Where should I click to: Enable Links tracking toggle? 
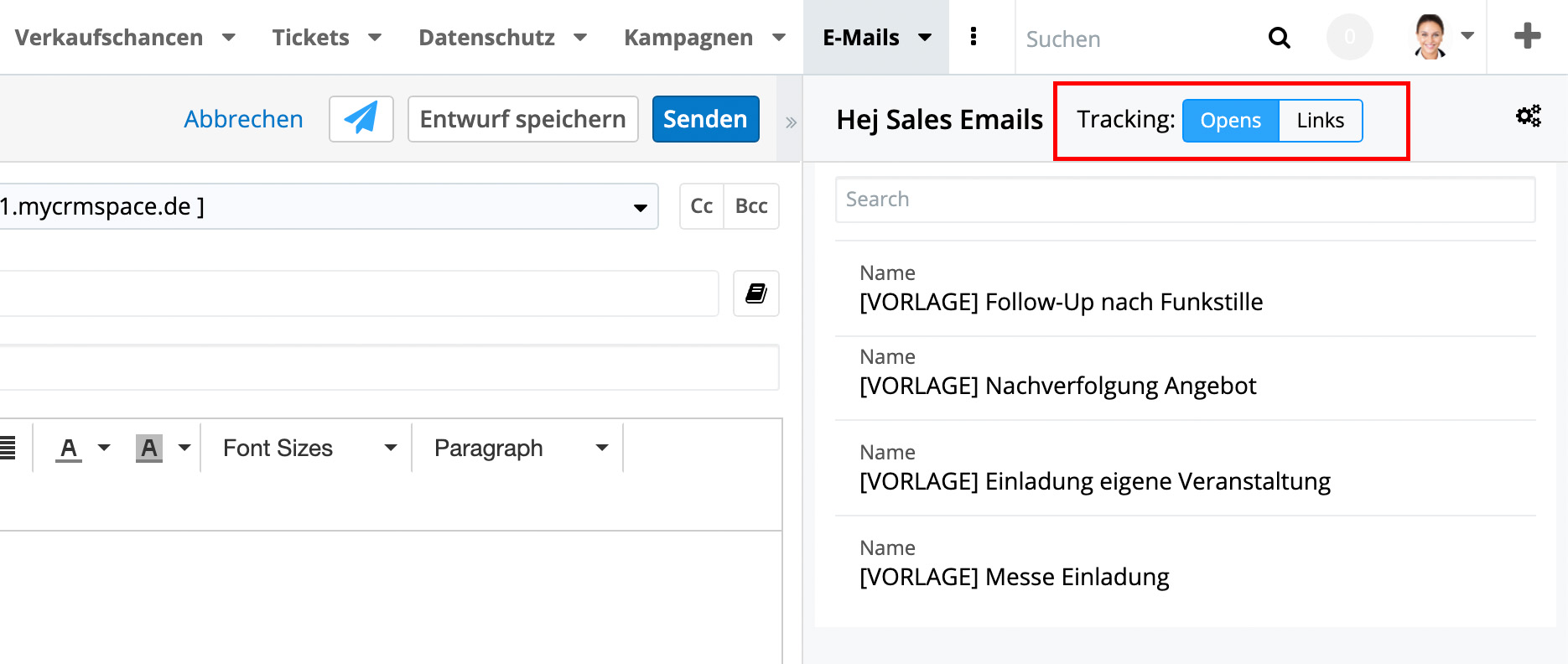1320,121
